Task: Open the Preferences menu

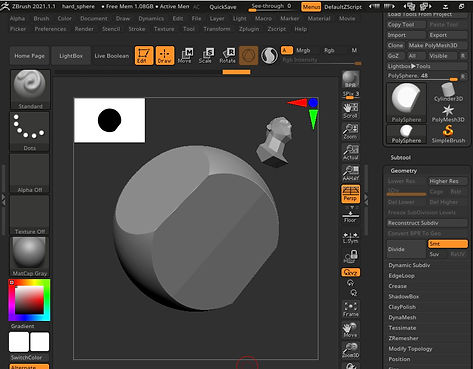Action: (x=50, y=29)
